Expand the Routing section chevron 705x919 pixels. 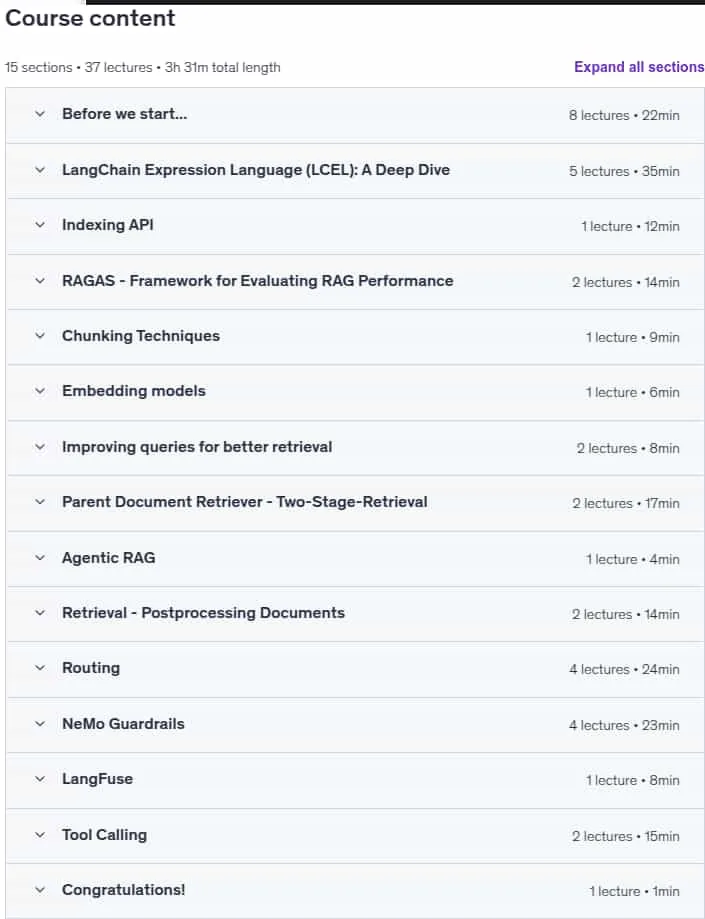[40, 668]
